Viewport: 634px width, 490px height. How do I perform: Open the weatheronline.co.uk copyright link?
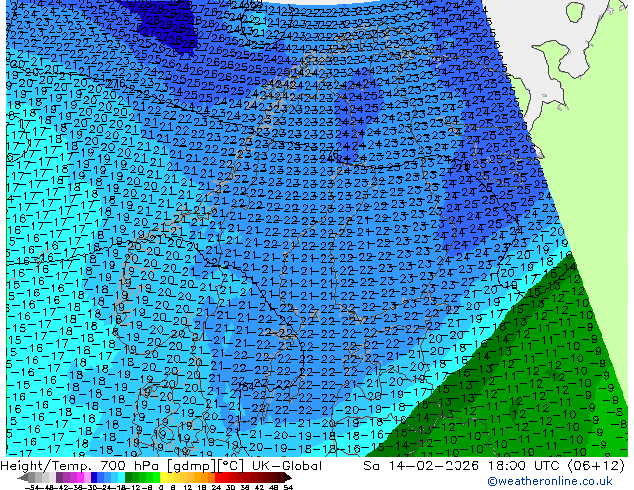550,481
